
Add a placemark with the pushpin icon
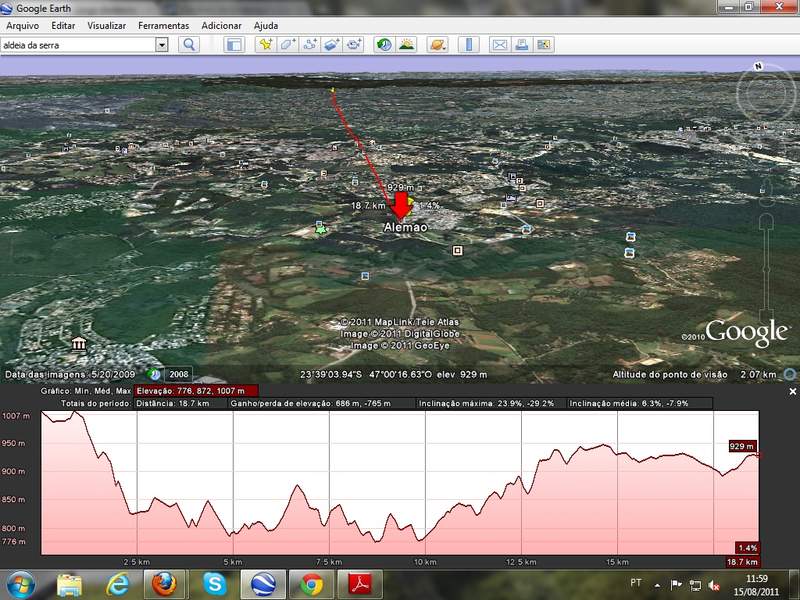click(x=265, y=44)
